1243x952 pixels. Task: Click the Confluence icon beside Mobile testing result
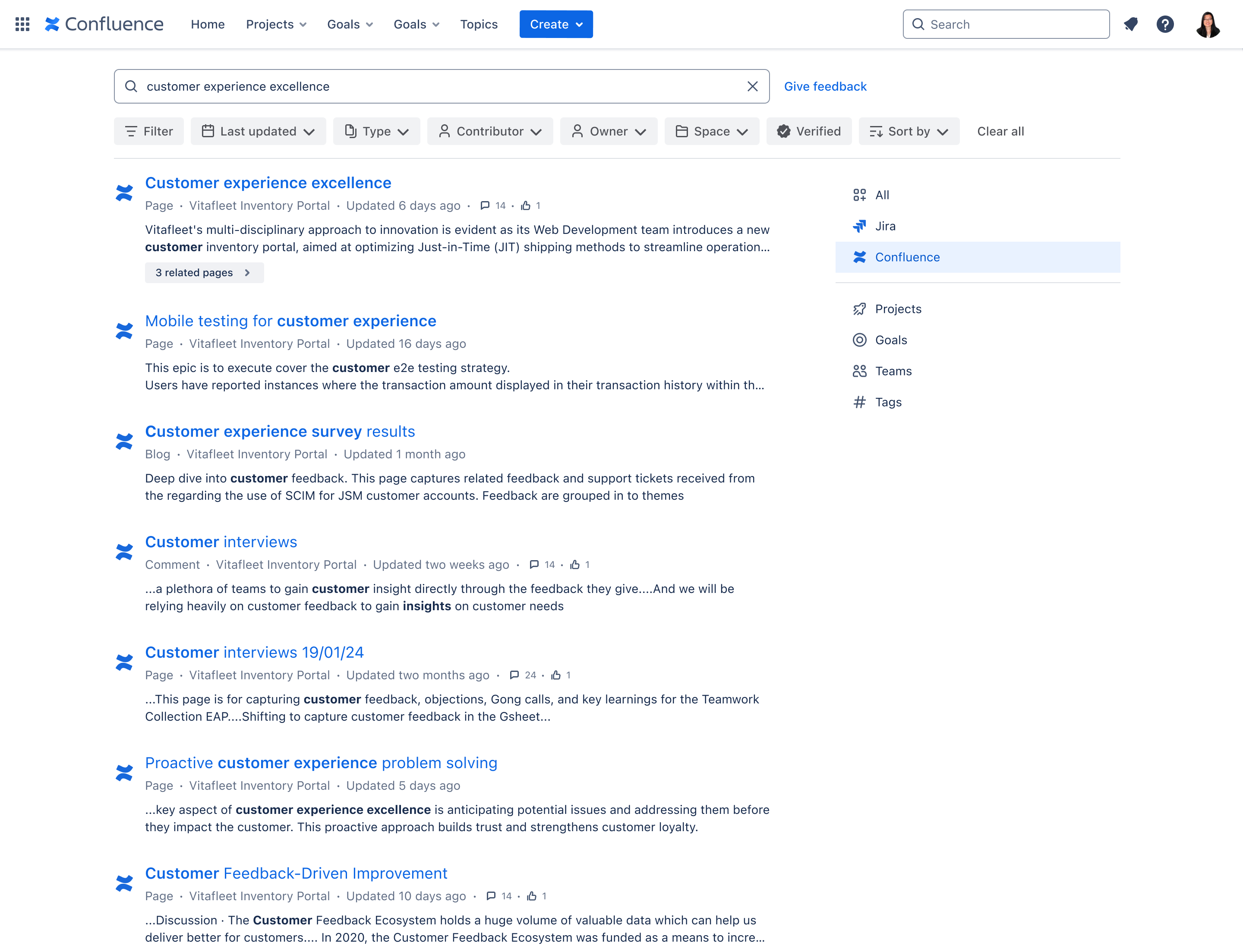pos(124,331)
